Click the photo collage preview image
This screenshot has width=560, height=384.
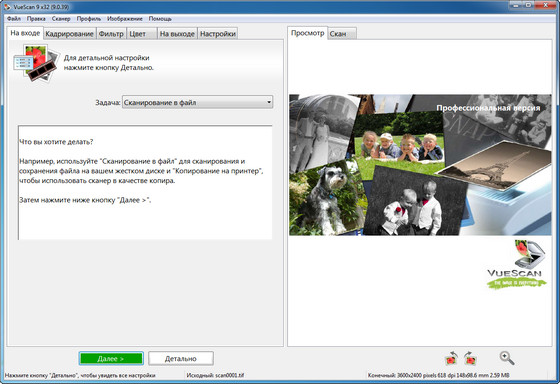point(420,165)
